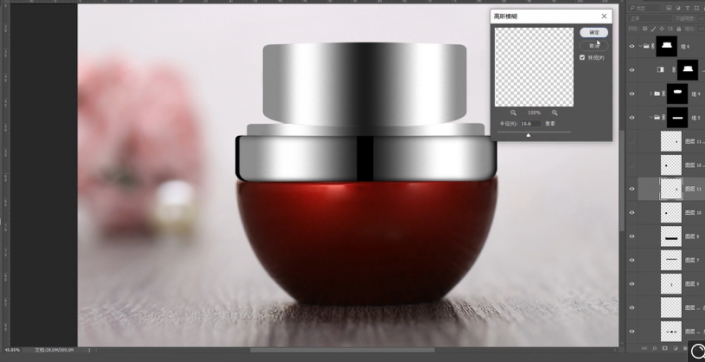Hide the selected 图层 11 layer
Image resolution: width=705 pixels, height=362 pixels.
point(632,189)
